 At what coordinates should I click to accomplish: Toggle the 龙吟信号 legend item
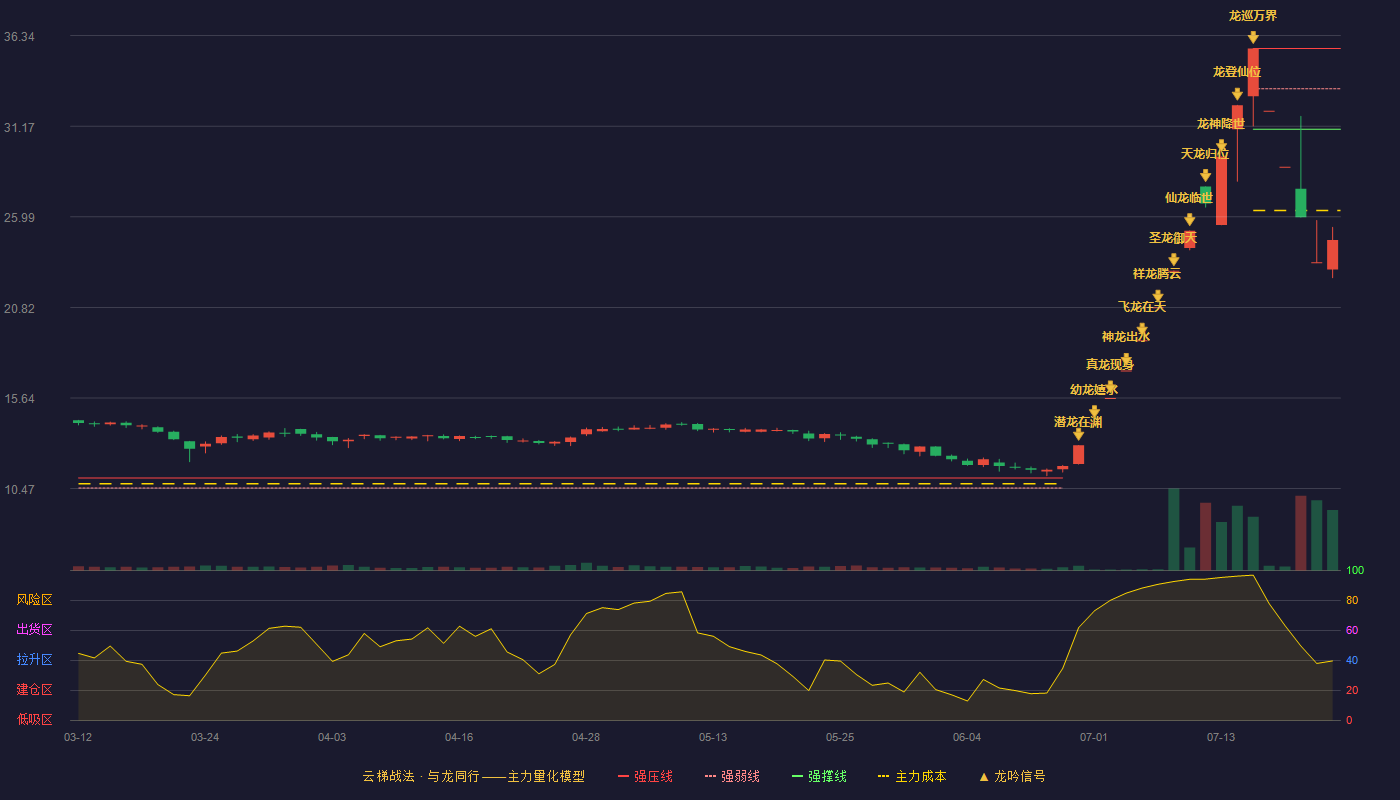[1012, 776]
